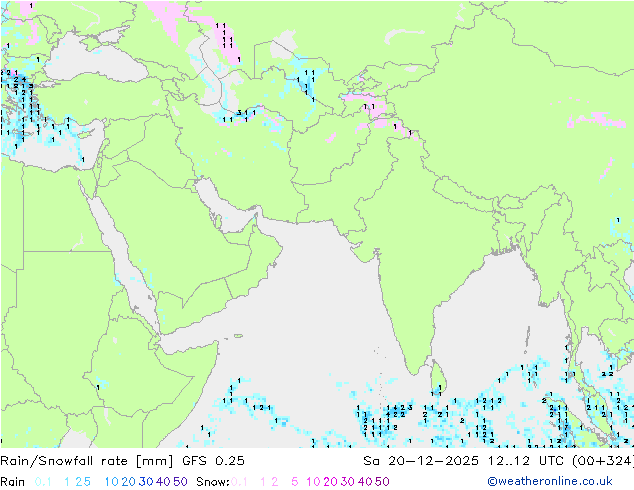This screenshot has height=490, width=634.
Task: Pick the Snow 20 legend value
Action: (330, 482)
